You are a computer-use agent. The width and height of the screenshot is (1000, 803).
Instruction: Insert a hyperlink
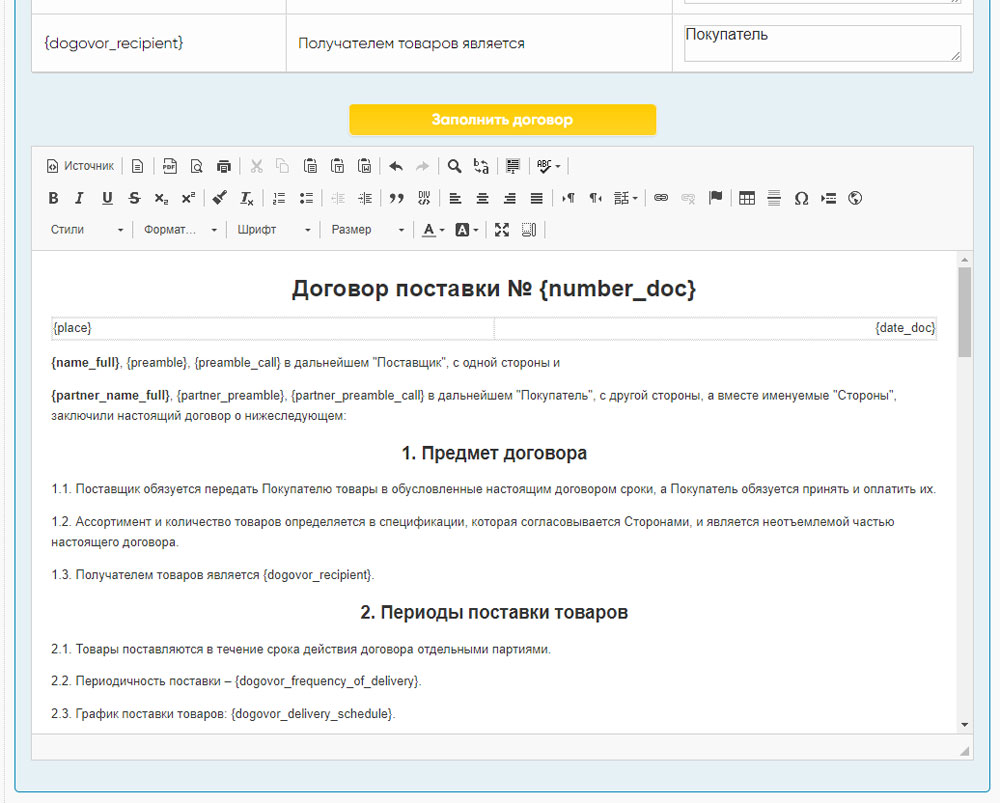pos(661,198)
